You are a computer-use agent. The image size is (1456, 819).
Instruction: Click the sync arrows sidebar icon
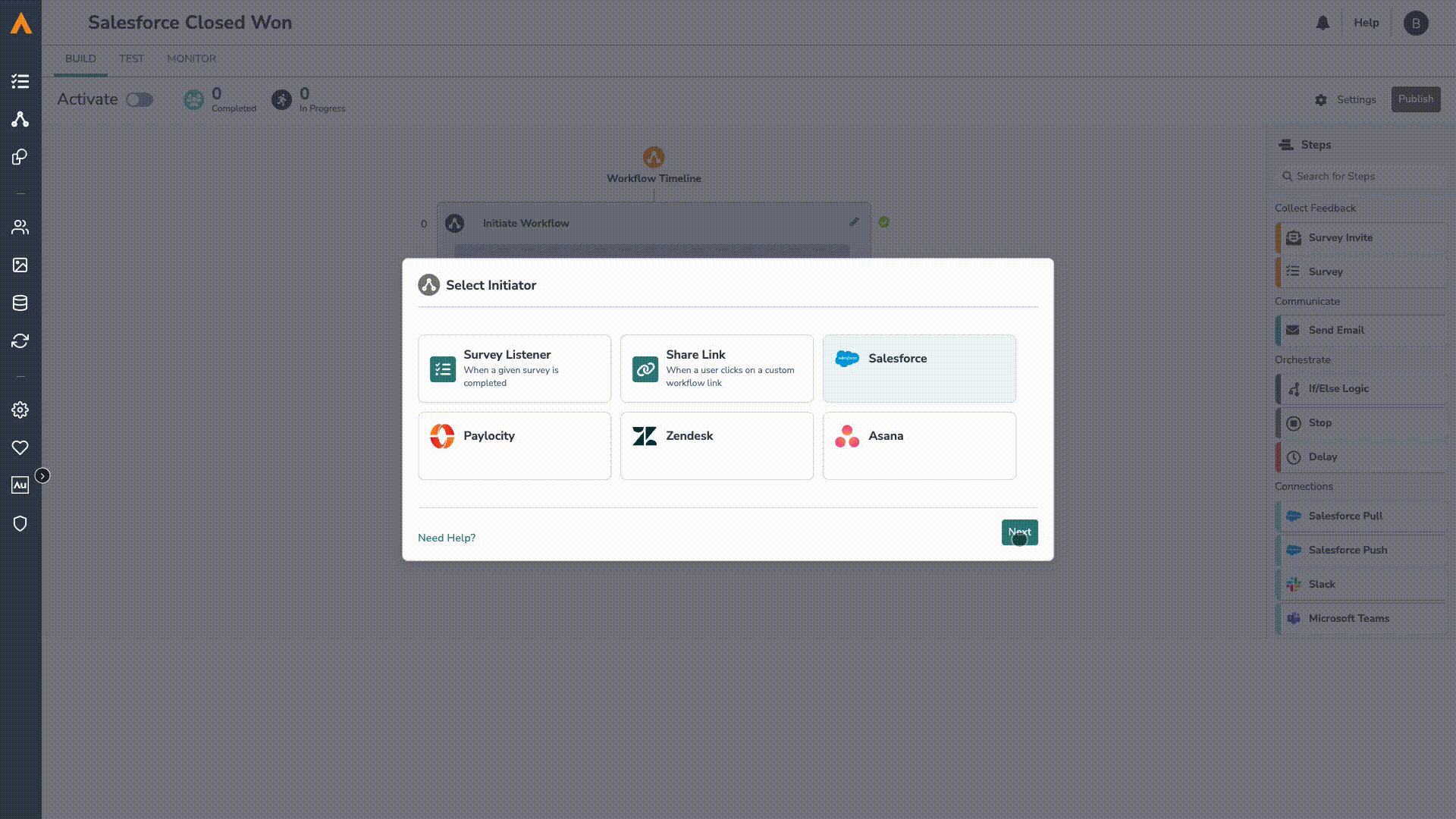point(20,340)
